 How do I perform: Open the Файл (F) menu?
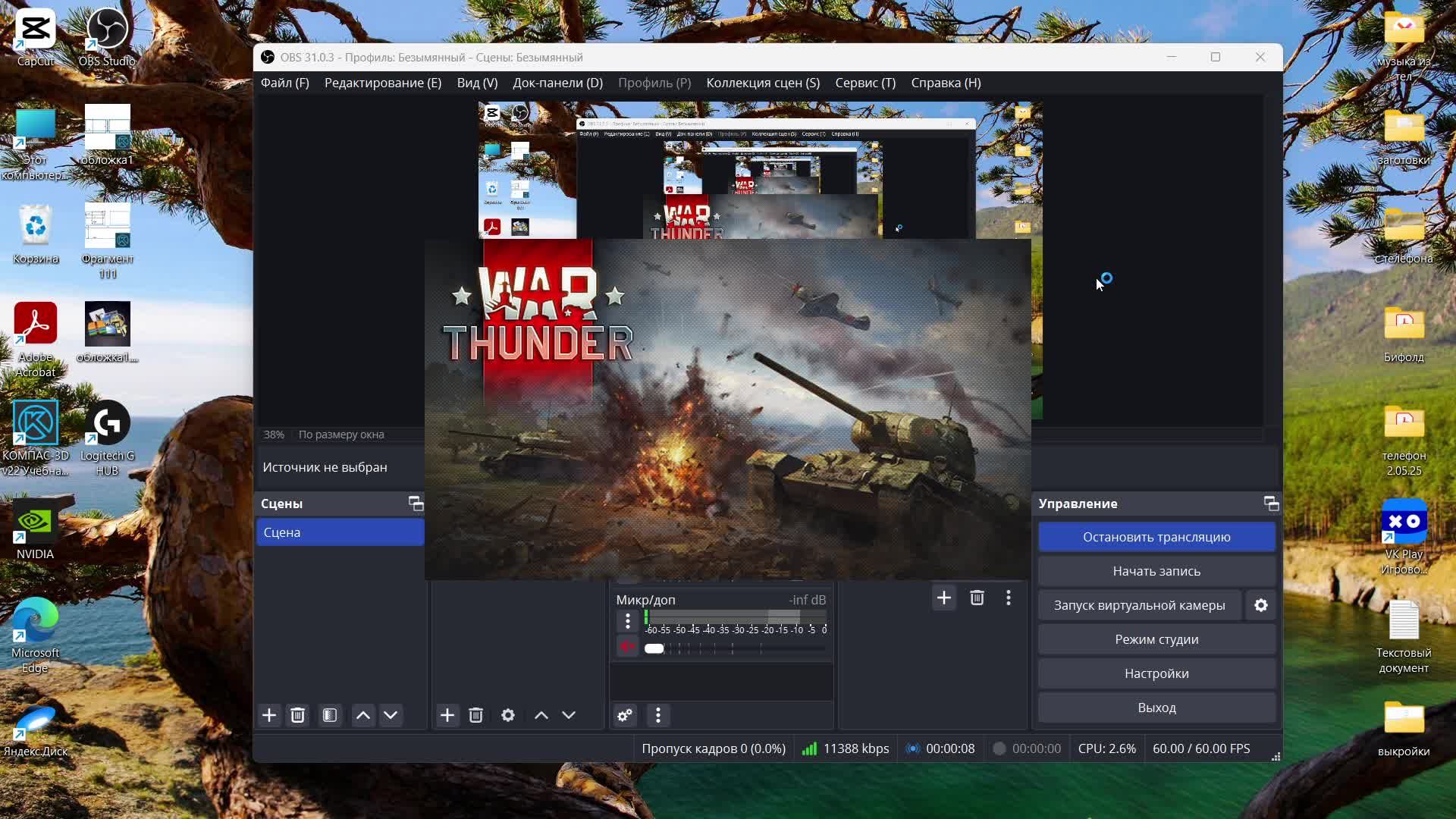285,83
